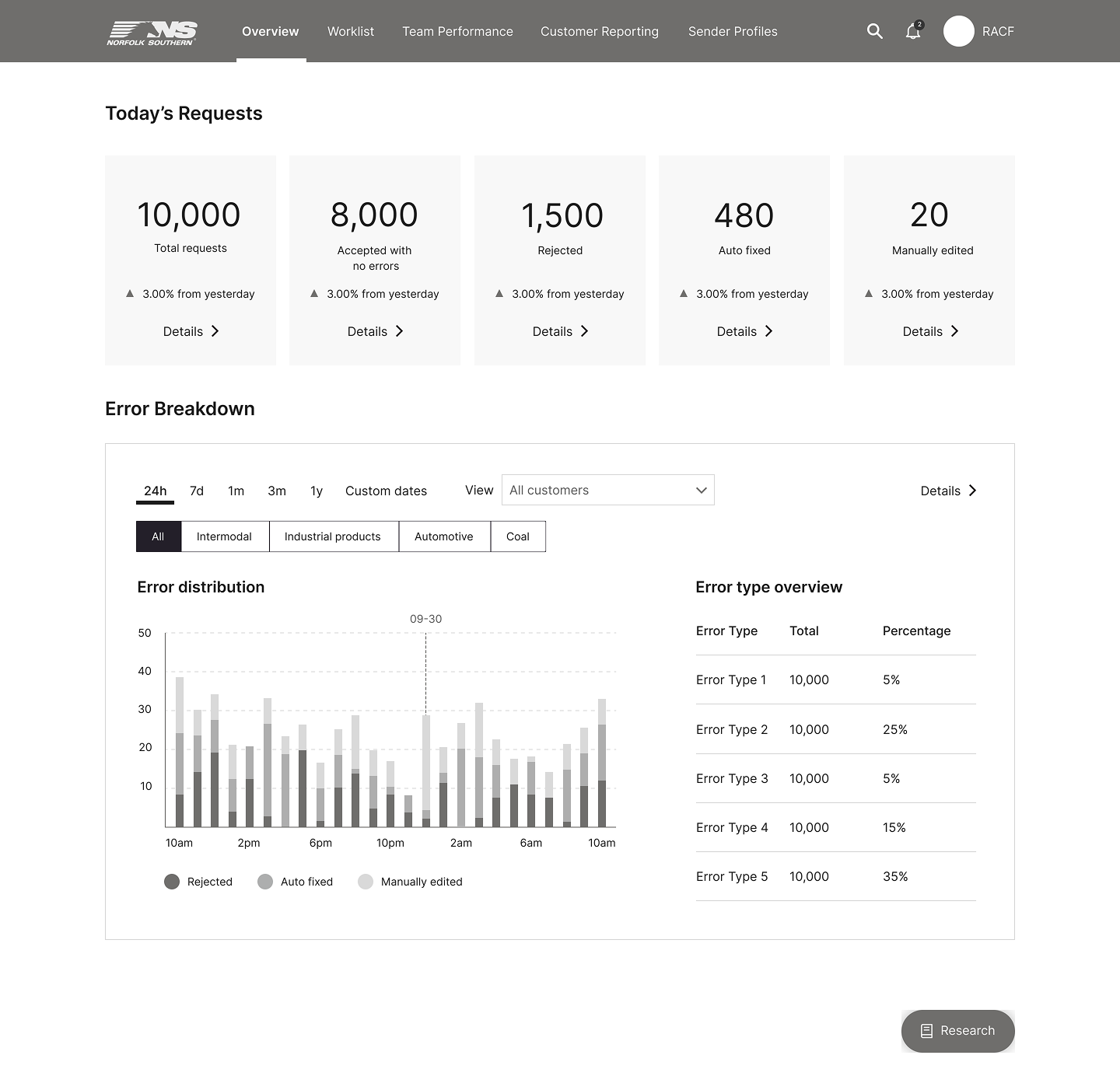Open notifications bell icon
This screenshot has height=1076, width=1120.
(914, 30)
